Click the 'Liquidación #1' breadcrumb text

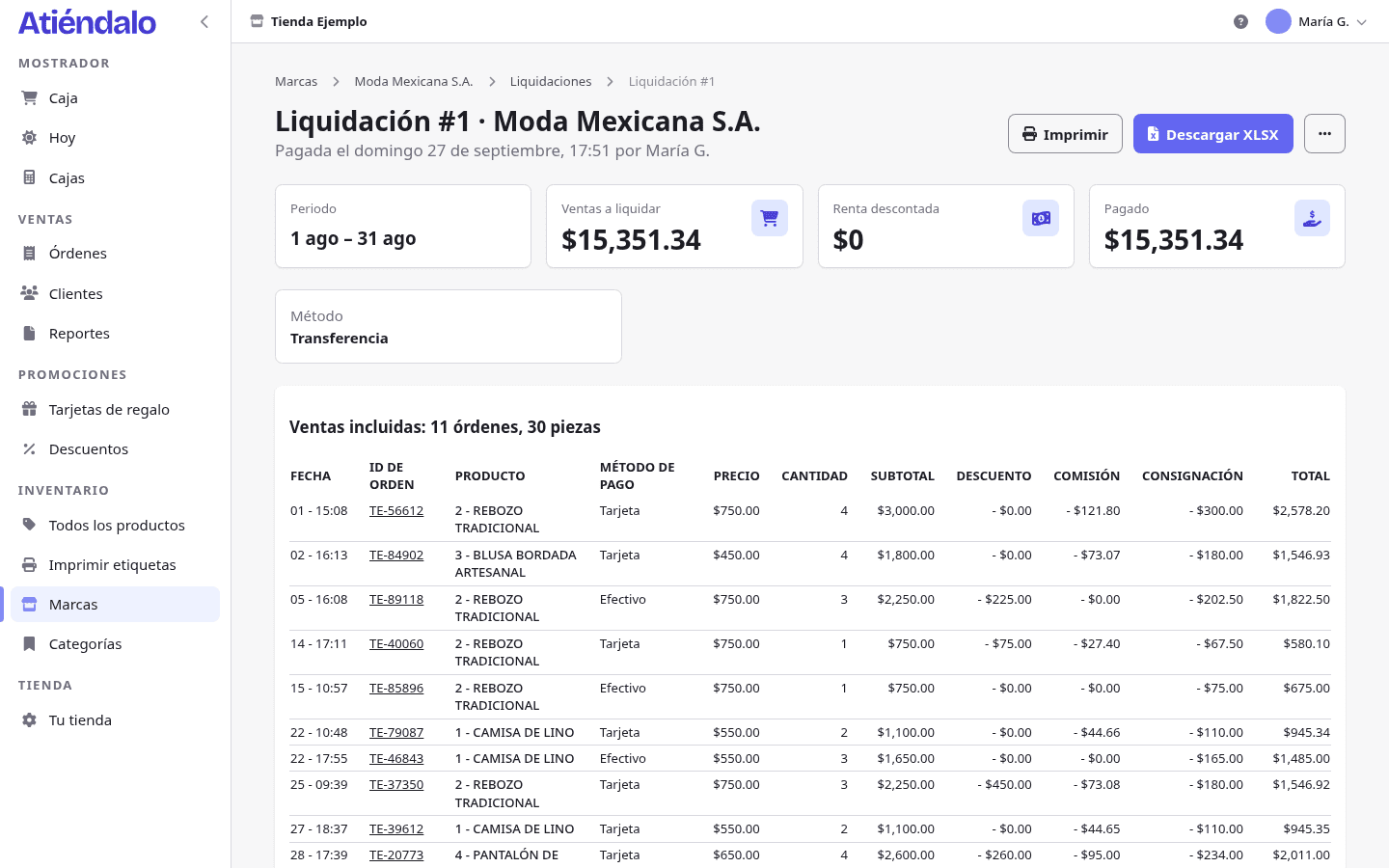671,81
